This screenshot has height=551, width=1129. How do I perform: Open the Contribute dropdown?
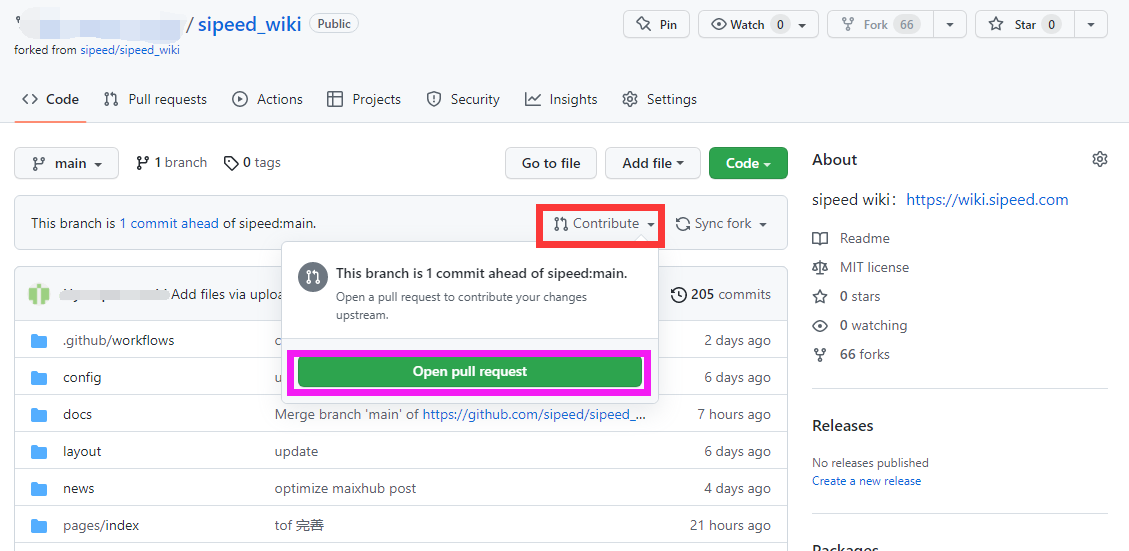tap(604, 224)
